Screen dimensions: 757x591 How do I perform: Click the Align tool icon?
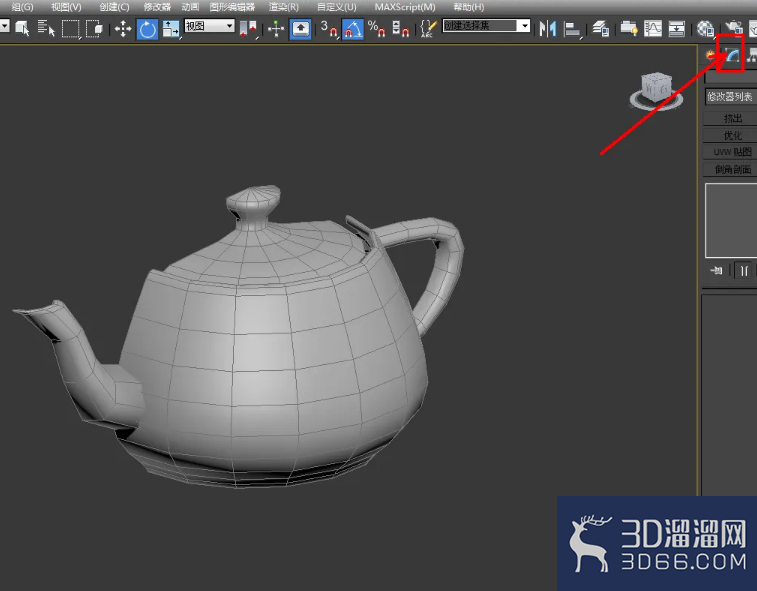(572, 29)
